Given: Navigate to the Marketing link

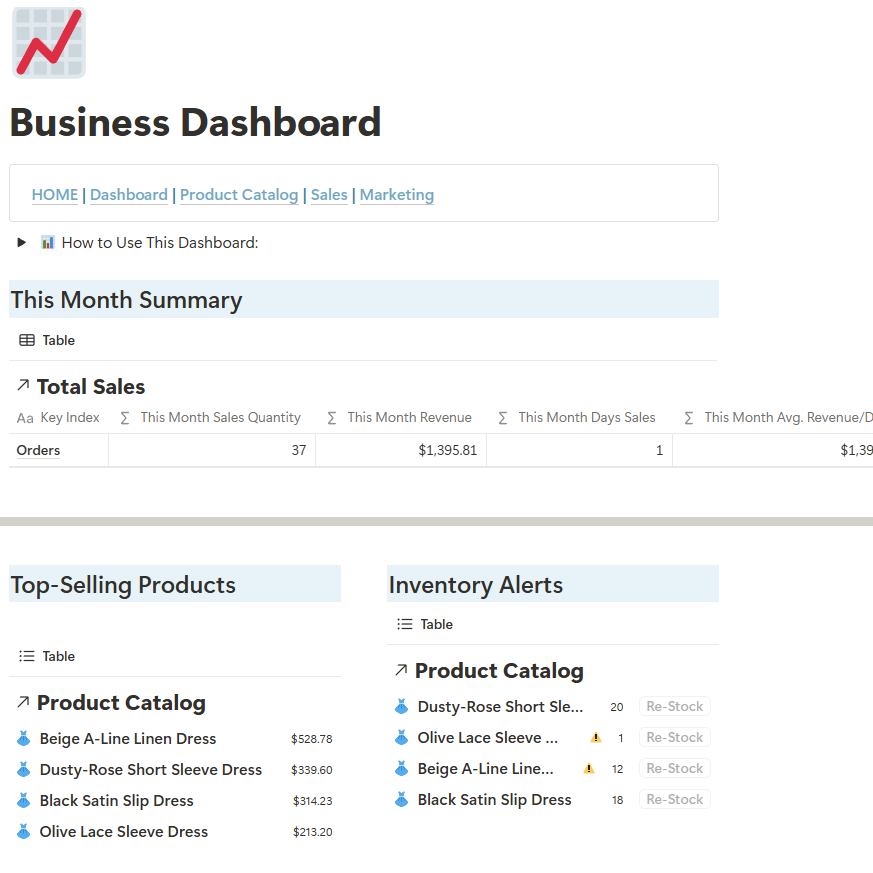Looking at the screenshot, I should click(396, 195).
